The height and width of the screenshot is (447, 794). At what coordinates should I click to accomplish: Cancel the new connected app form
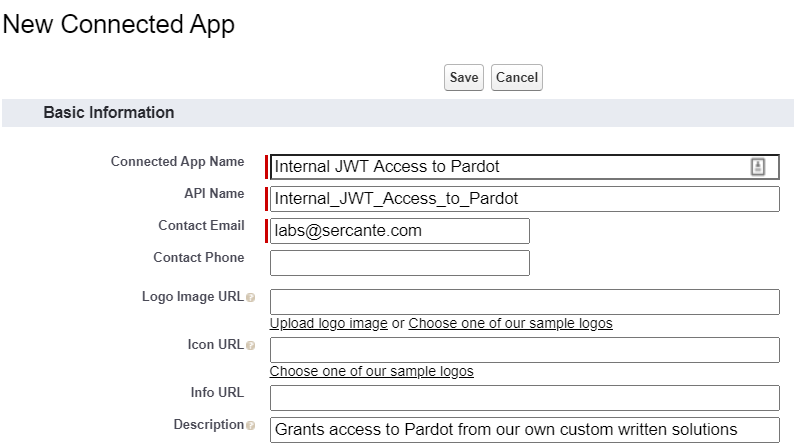(517, 77)
